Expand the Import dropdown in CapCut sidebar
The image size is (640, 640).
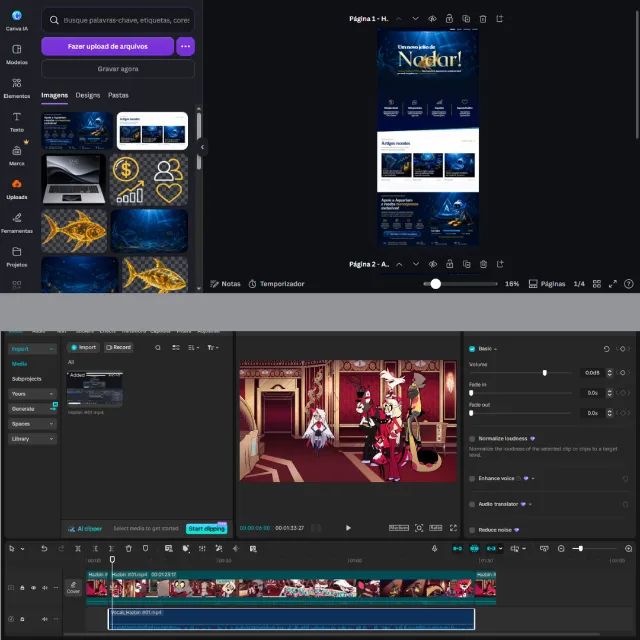click(51, 349)
